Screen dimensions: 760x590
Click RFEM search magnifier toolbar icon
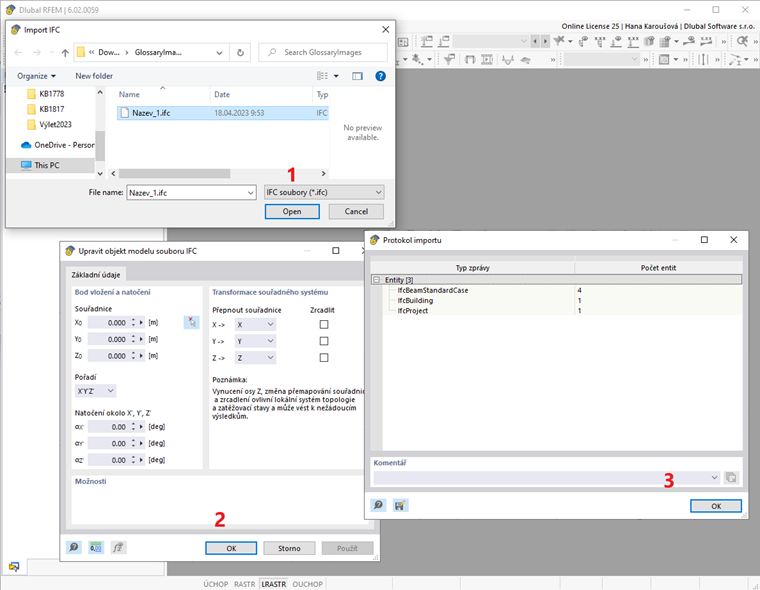coord(742,41)
